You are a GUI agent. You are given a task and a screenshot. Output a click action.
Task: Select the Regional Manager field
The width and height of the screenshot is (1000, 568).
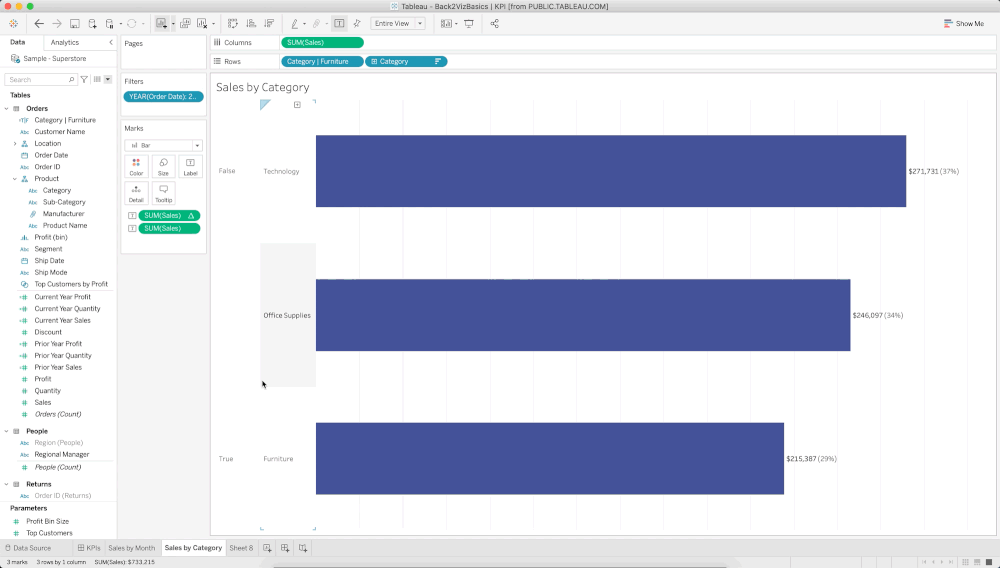62,455
